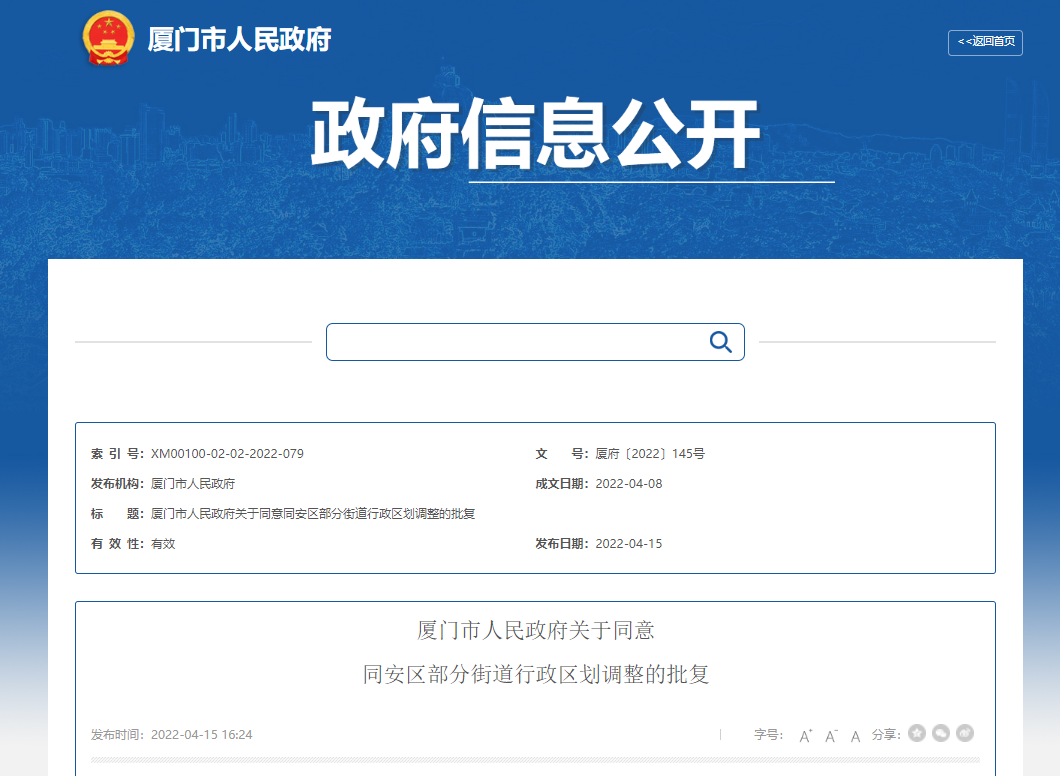This screenshot has width=1060, height=776.
Task: Open the 厦门市人民政府 header title link
Action: tap(239, 40)
